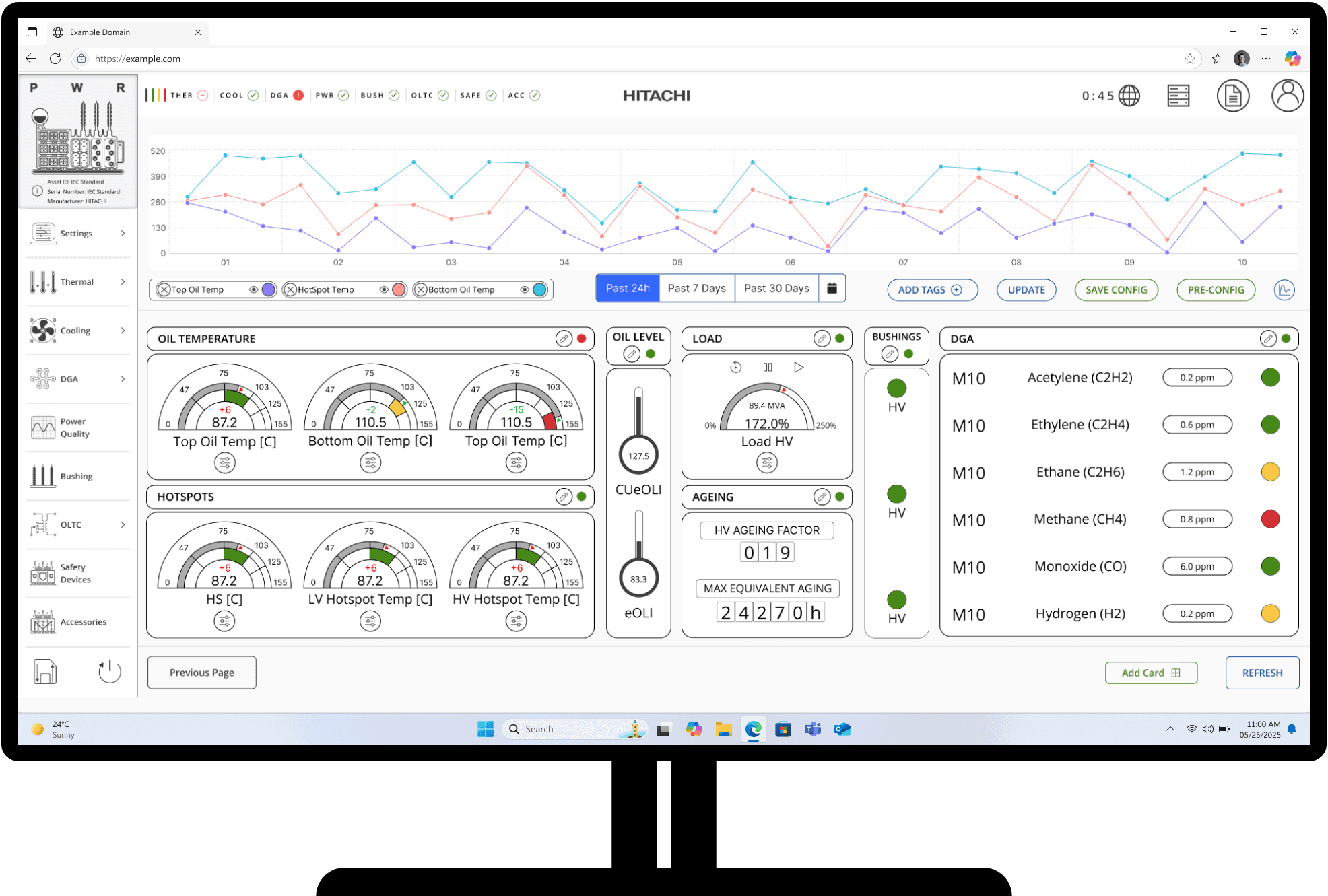1328x896 pixels.
Task: Open the server rack icon in header
Action: (1178, 96)
